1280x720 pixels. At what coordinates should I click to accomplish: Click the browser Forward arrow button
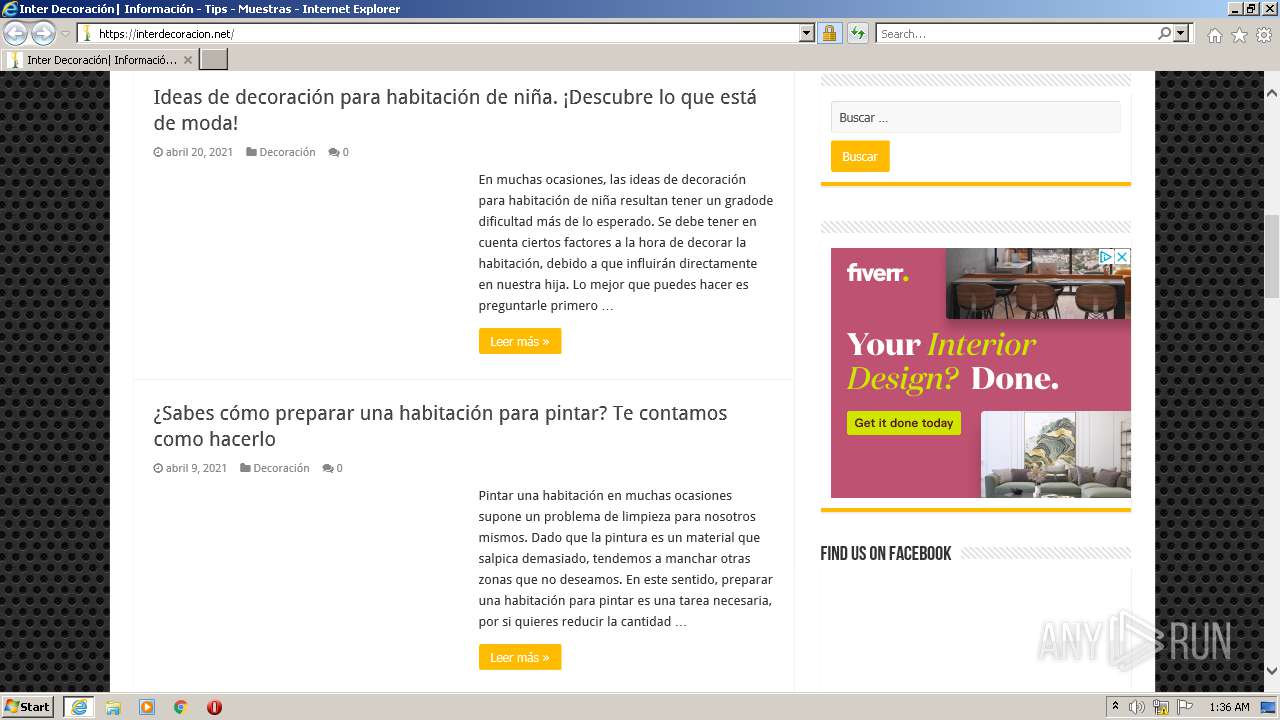tap(43, 33)
